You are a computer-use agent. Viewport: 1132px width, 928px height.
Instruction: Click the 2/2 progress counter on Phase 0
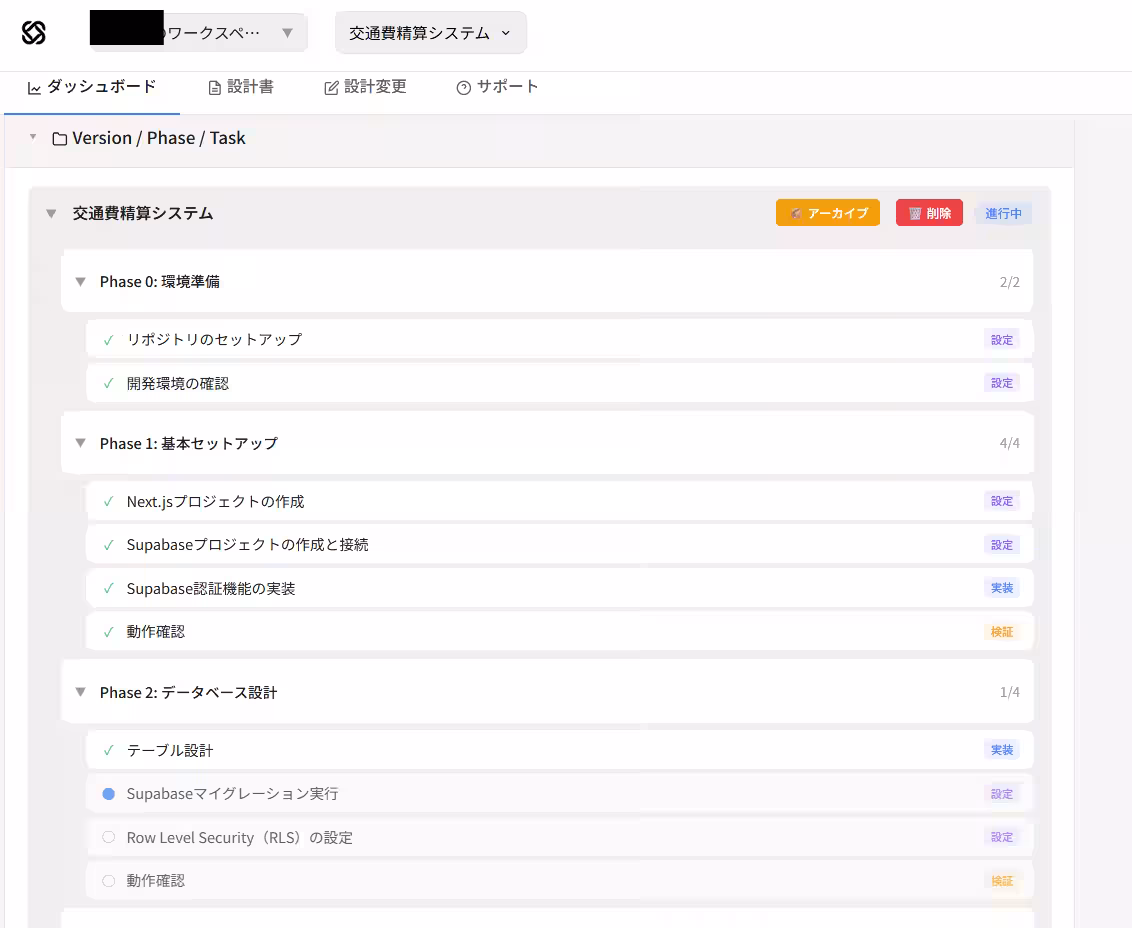click(1010, 282)
